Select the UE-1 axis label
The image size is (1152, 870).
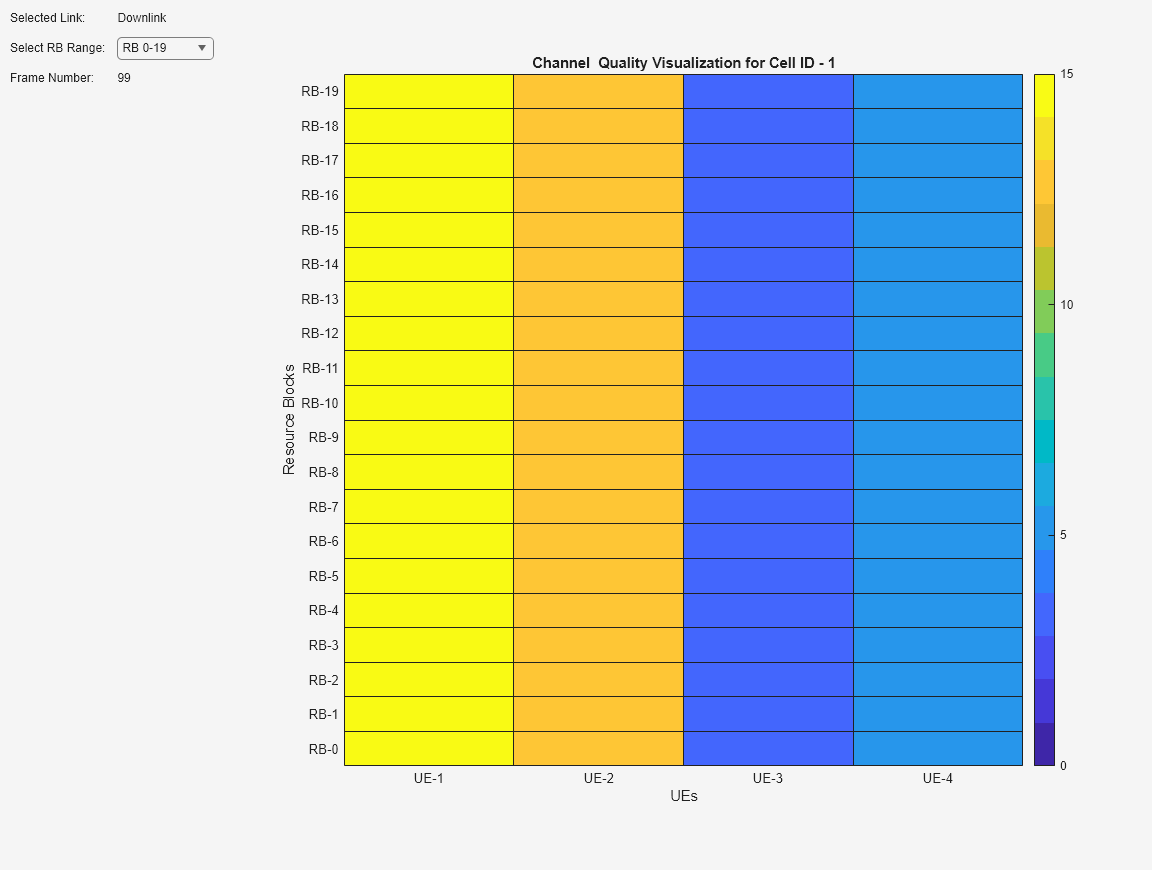coord(429,778)
